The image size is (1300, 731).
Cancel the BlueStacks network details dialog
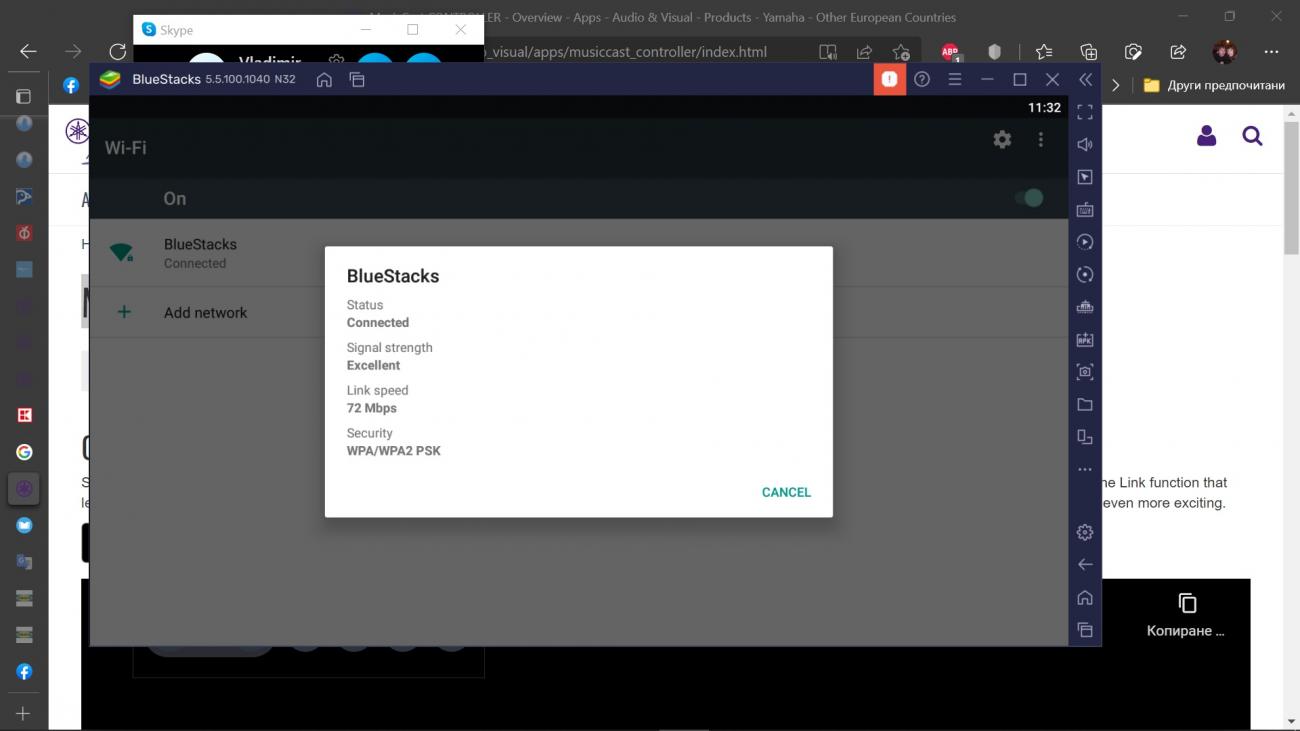click(x=786, y=492)
